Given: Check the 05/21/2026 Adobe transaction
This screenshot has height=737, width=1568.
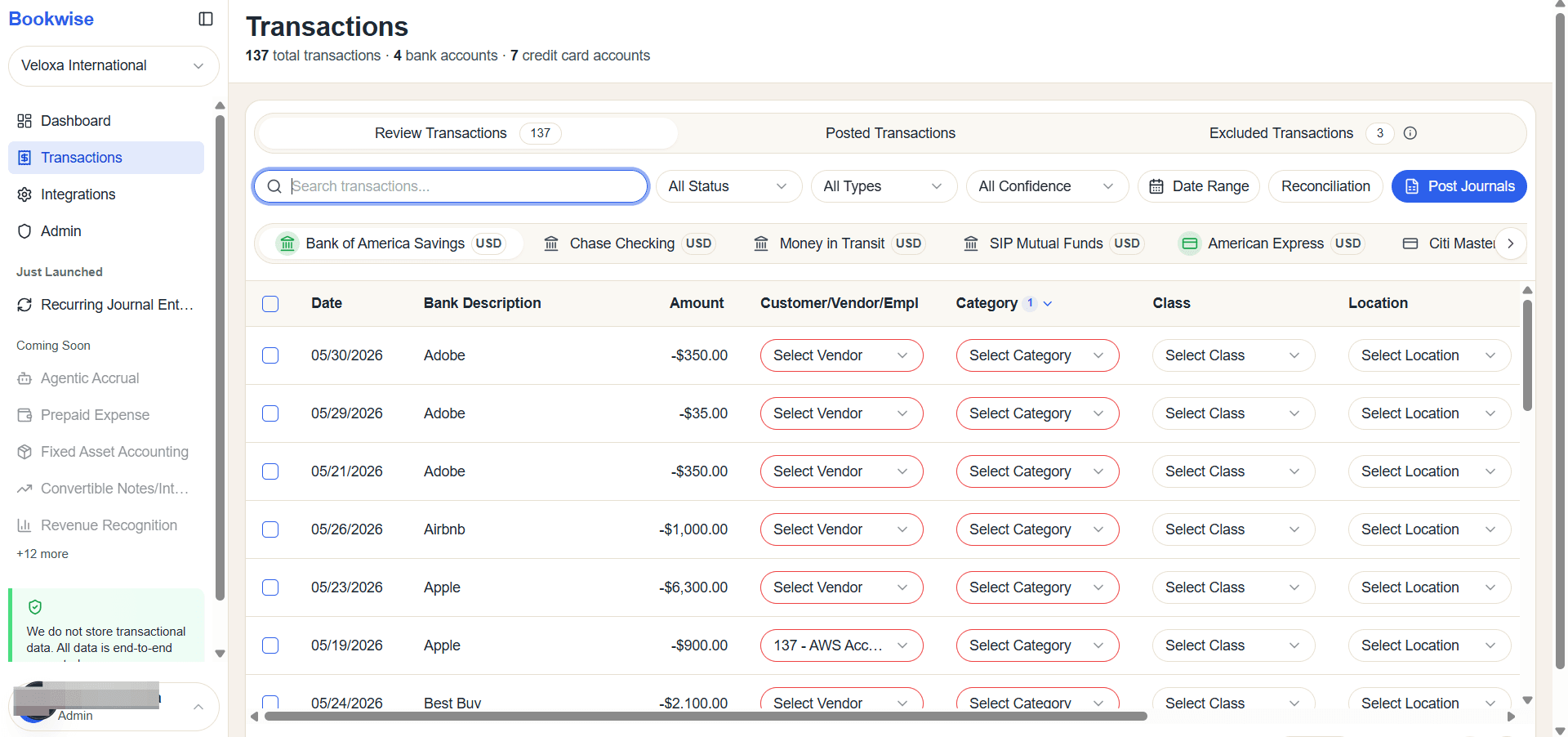Looking at the screenshot, I should click(270, 471).
